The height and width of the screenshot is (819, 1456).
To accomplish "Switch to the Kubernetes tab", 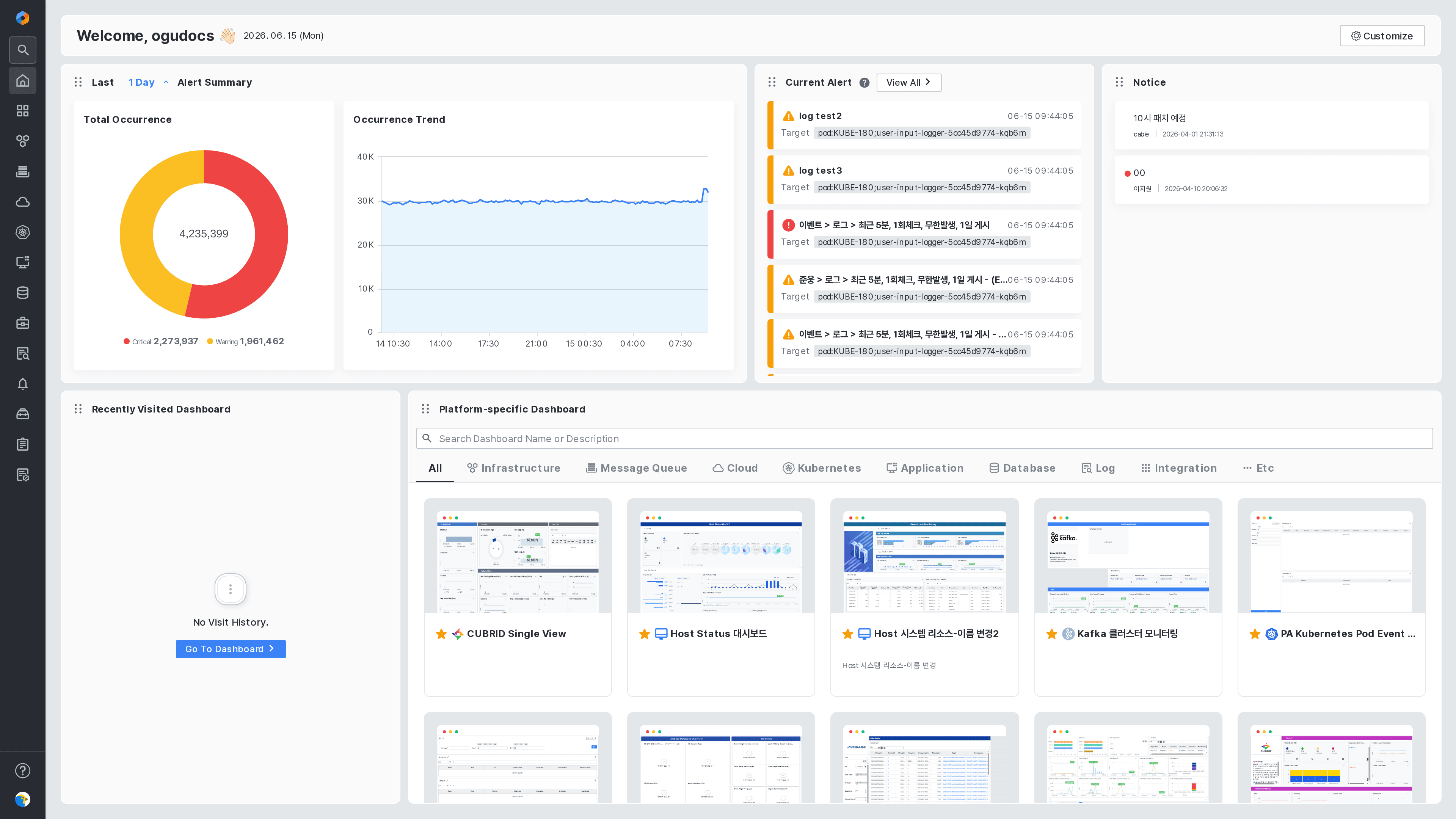I will coord(822,468).
